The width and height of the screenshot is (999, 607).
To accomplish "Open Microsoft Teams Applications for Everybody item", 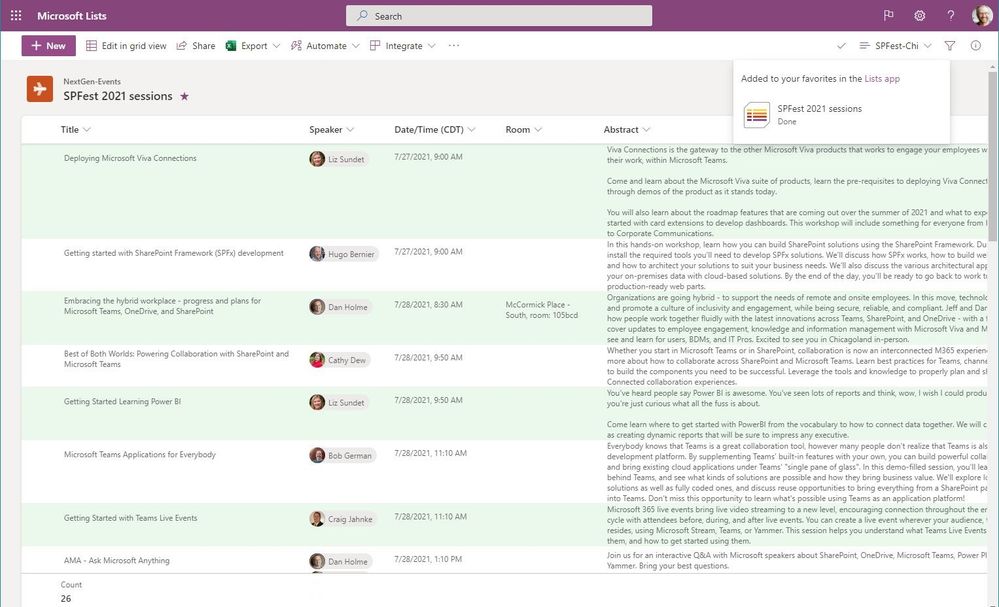I will point(140,454).
